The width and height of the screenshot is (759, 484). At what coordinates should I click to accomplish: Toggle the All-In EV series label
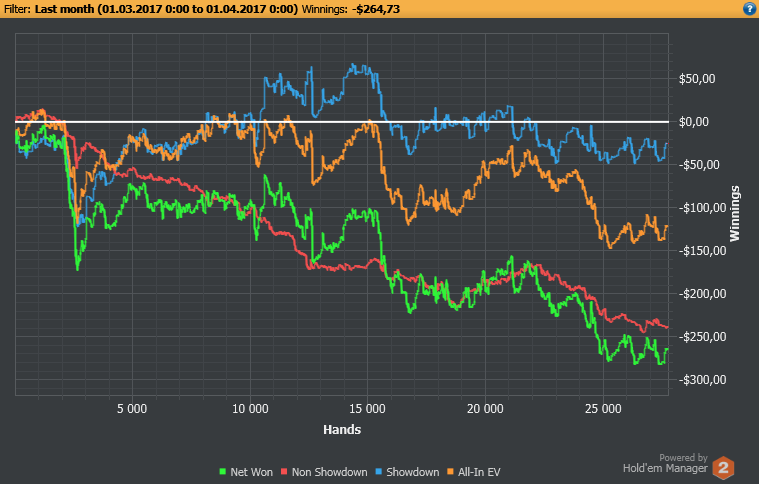pyautogui.click(x=479, y=472)
